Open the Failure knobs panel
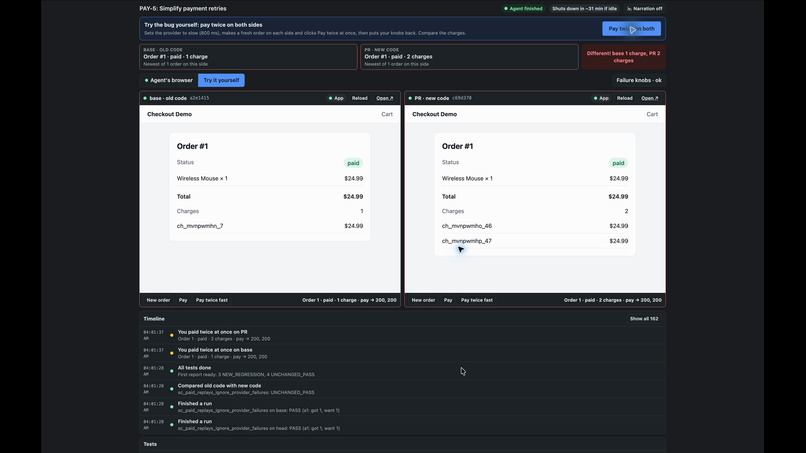The image size is (806, 453). click(639, 80)
